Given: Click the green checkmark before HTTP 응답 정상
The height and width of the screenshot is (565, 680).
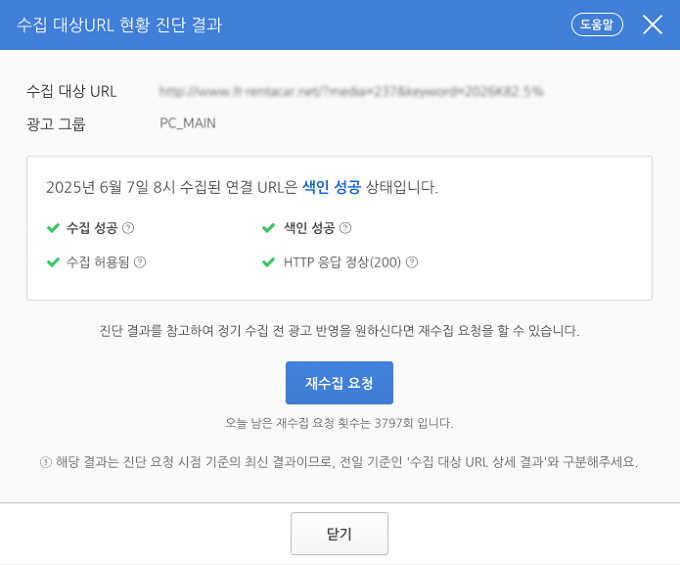Looking at the screenshot, I should (x=268, y=262).
